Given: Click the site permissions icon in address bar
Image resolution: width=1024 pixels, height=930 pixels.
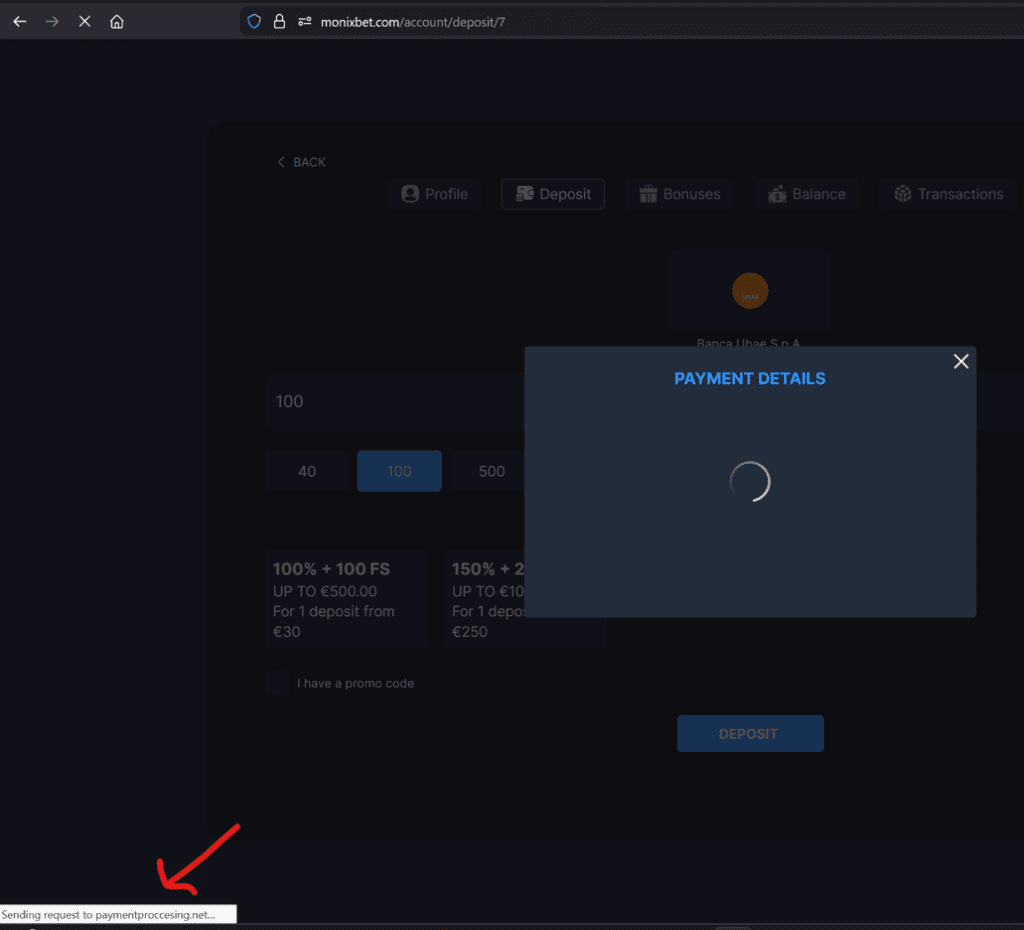Looking at the screenshot, I should point(305,21).
